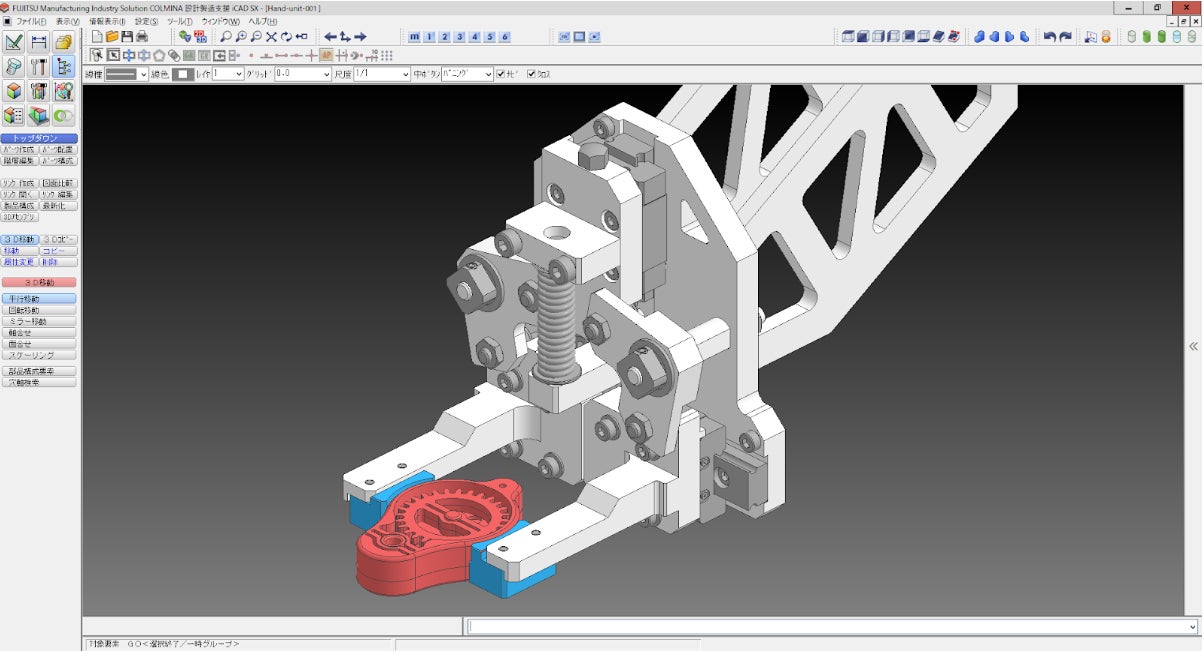Expand the command input dropdown at bottom

click(x=1191, y=627)
